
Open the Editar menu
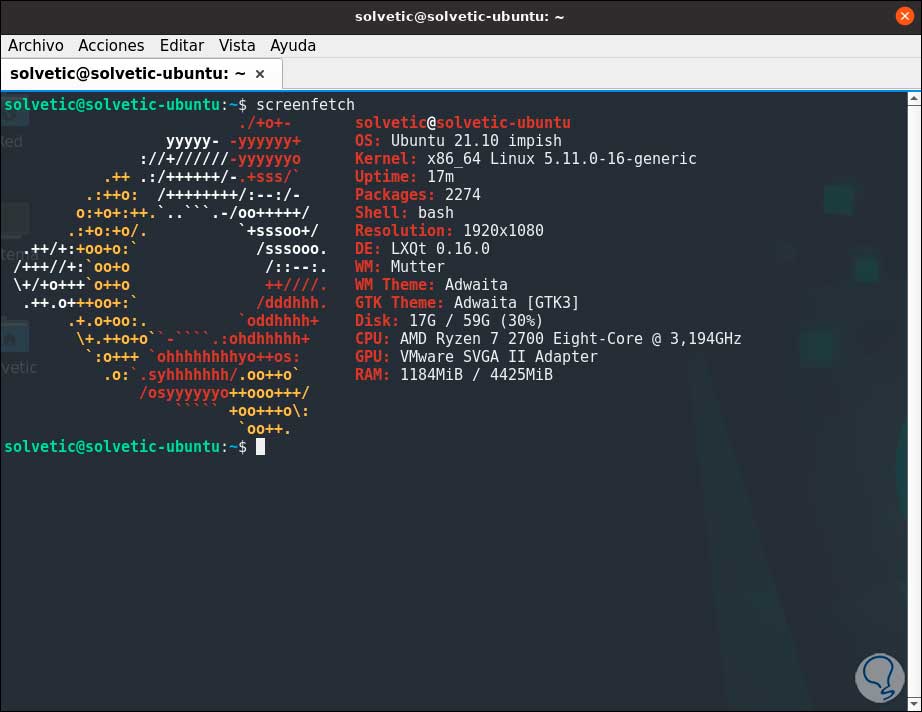coord(182,45)
